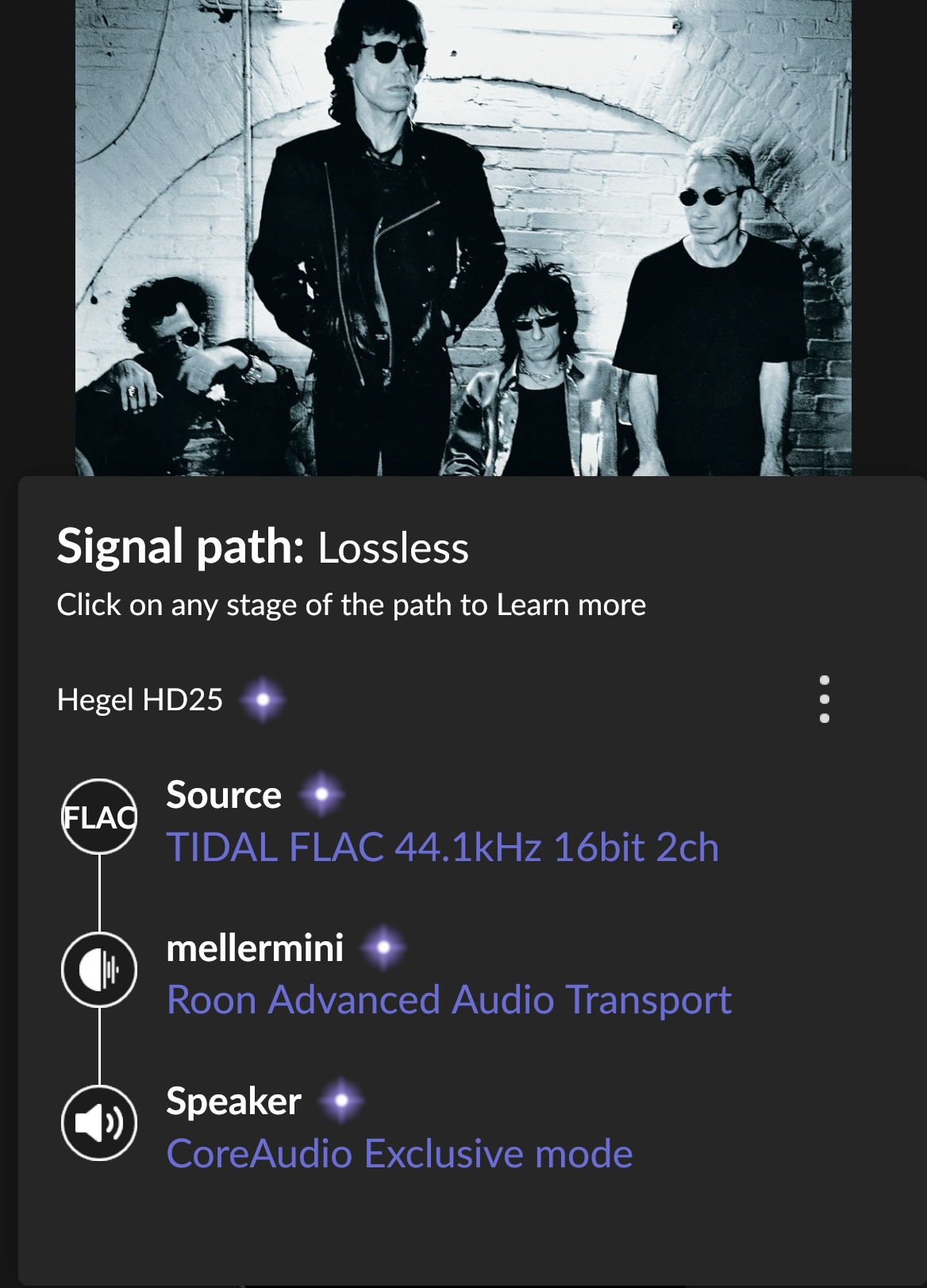This screenshot has height=1288, width=927.
Task: Click the purple star beside Hegel HD25
Action: click(x=263, y=700)
